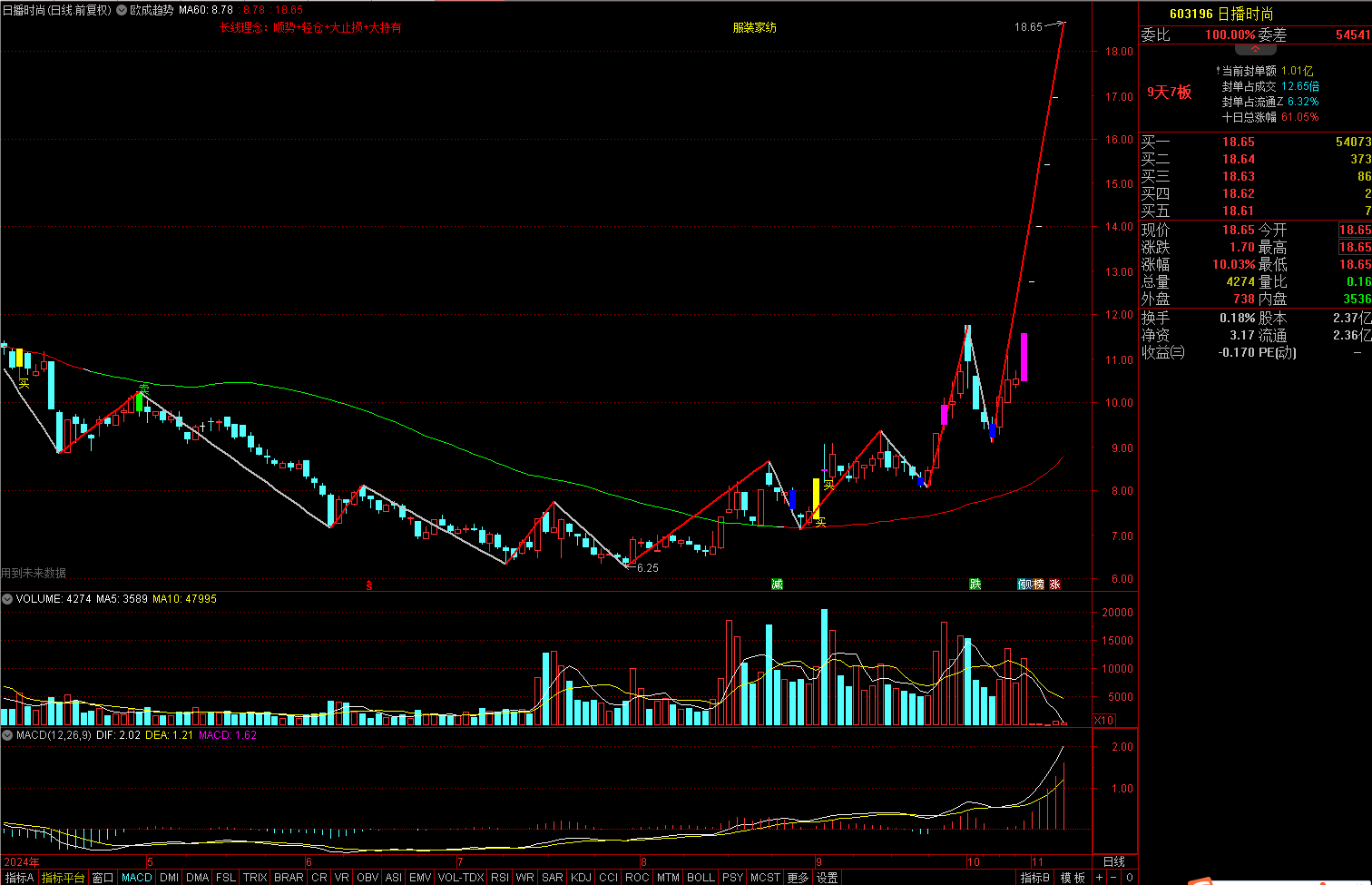The image size is (1372, 885).
Task: Click the 减 marker icon below chart
Action: [777, 585]
